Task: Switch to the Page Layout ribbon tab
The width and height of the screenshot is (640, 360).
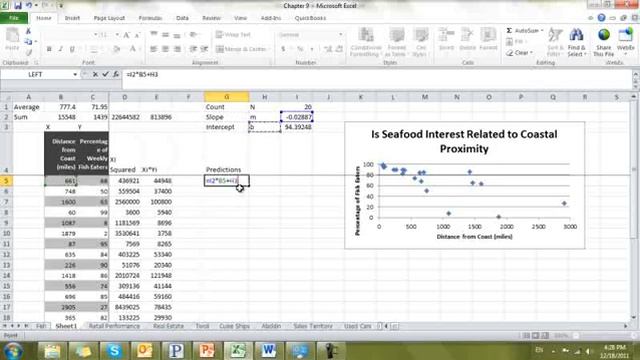Action: coord(109,18)
